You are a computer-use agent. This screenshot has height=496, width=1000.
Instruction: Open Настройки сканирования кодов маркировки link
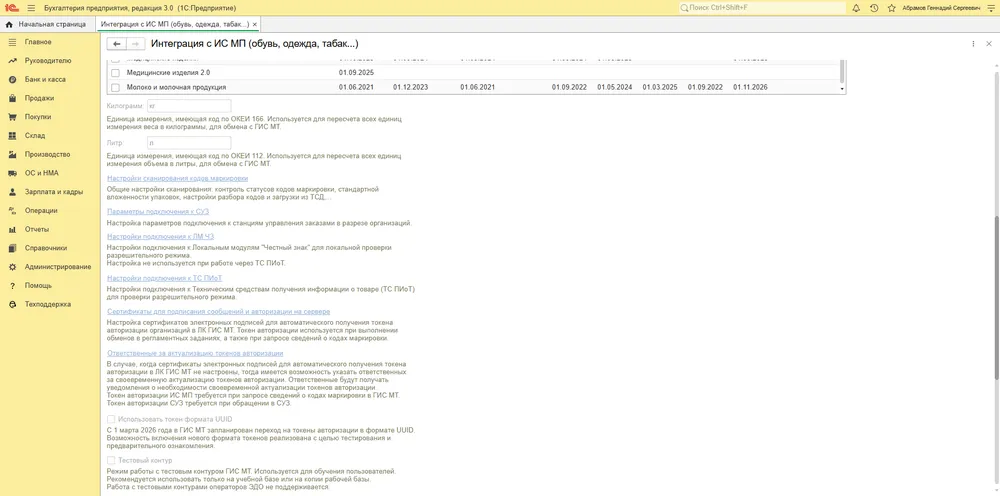point(177,179)
